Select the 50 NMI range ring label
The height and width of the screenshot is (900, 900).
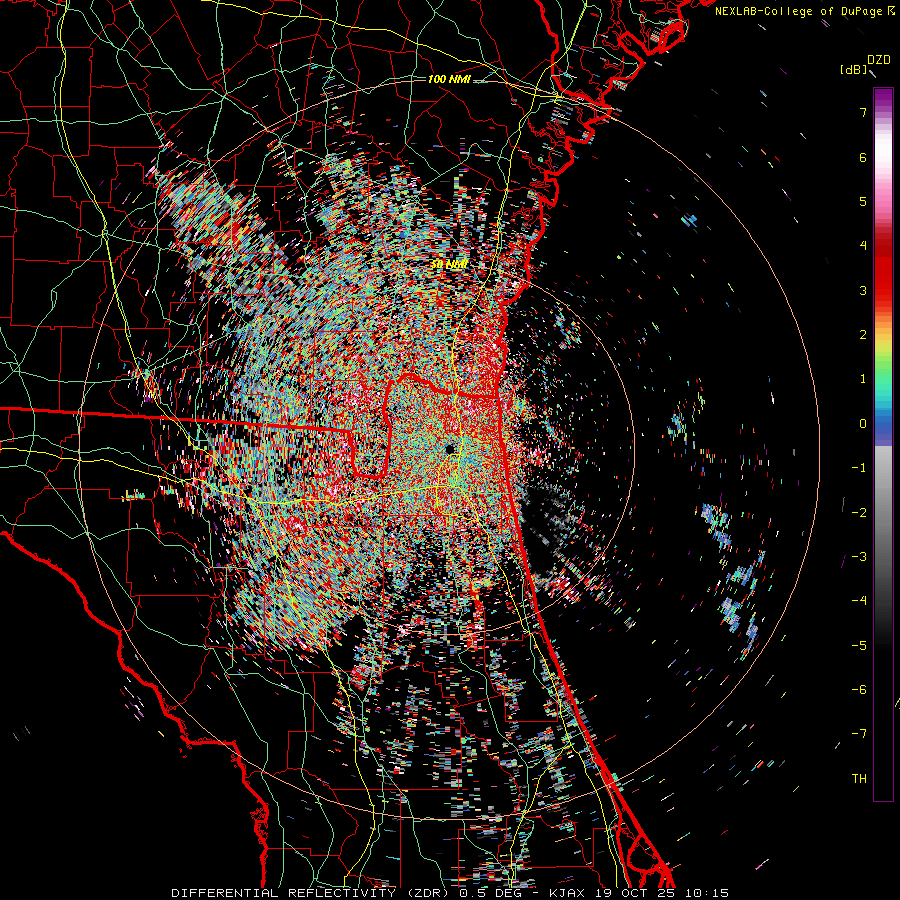point(449,264)
